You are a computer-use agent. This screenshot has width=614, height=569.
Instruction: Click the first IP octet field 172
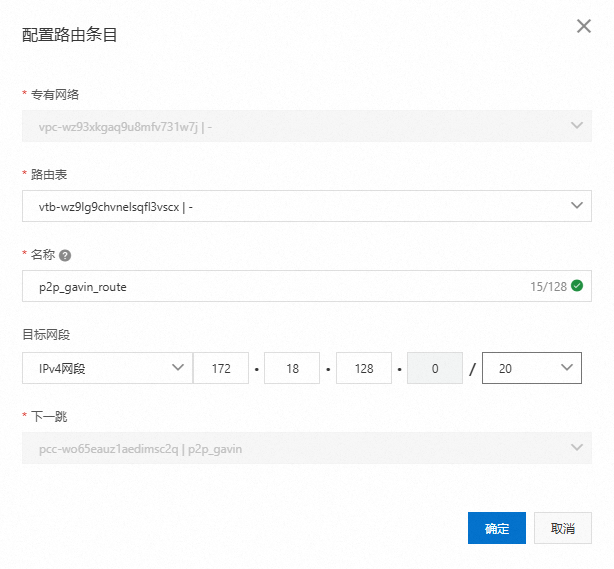point(221,368)
